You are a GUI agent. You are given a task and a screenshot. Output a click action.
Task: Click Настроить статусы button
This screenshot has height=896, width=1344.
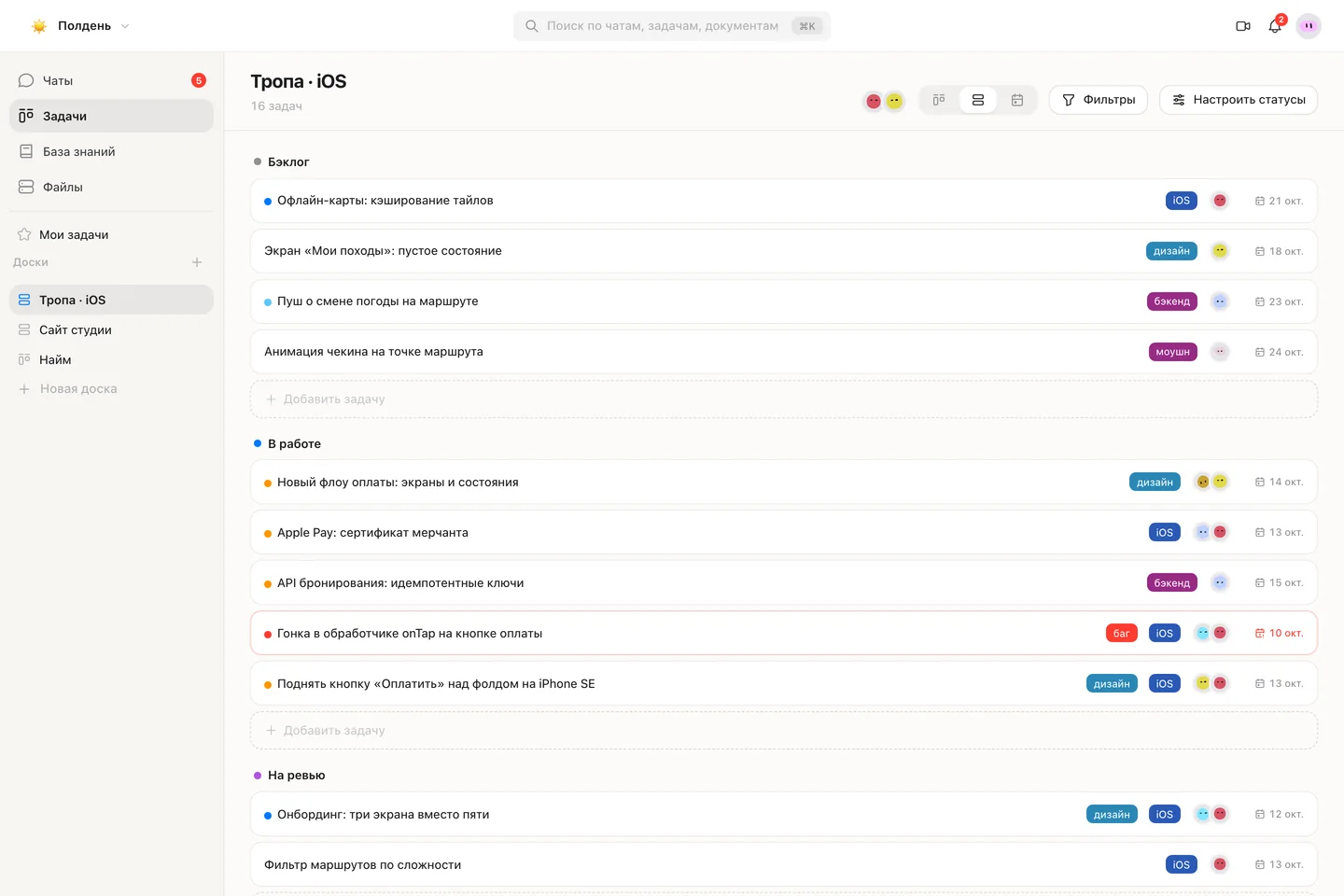coord(1239,100)
